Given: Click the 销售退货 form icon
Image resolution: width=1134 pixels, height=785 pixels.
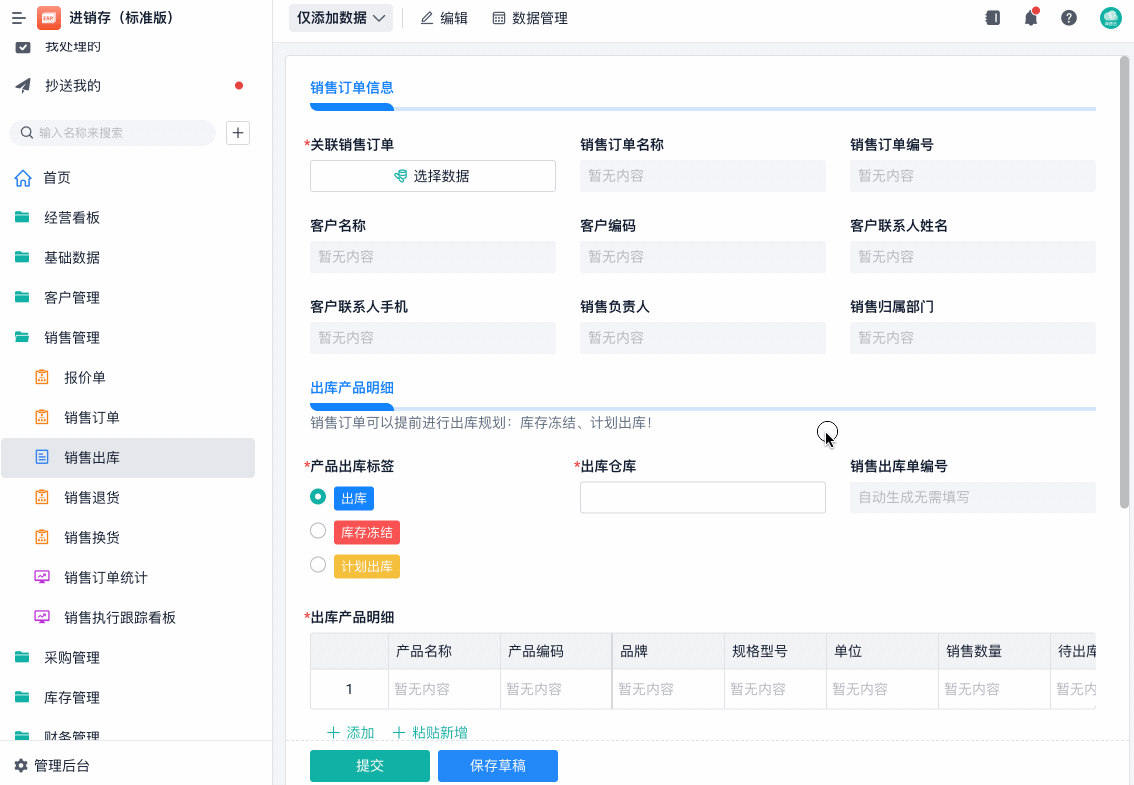Looking at the screenshot, I should pyautogui.click(x=42, y=497).
